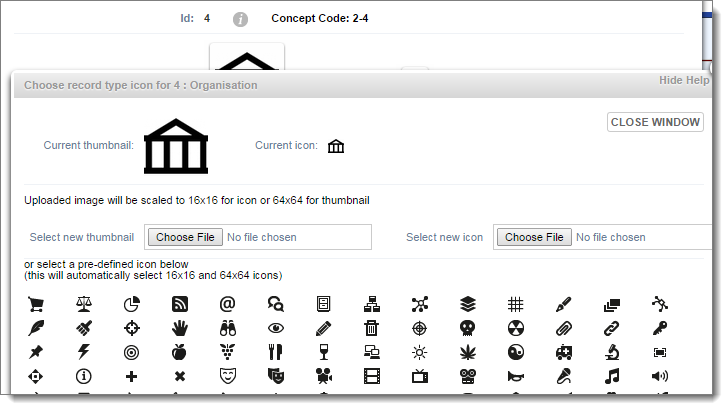Image resolution: width=728 pixels, height=410 pixels.
Task: Pick the @ symbol icon
Action: coord(228,305)
